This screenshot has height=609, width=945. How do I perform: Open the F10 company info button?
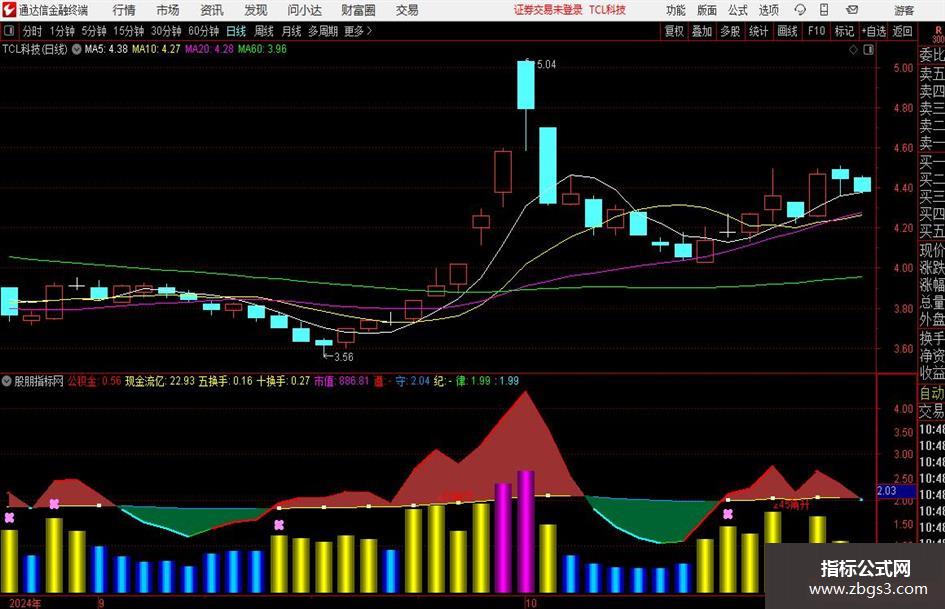816,31
